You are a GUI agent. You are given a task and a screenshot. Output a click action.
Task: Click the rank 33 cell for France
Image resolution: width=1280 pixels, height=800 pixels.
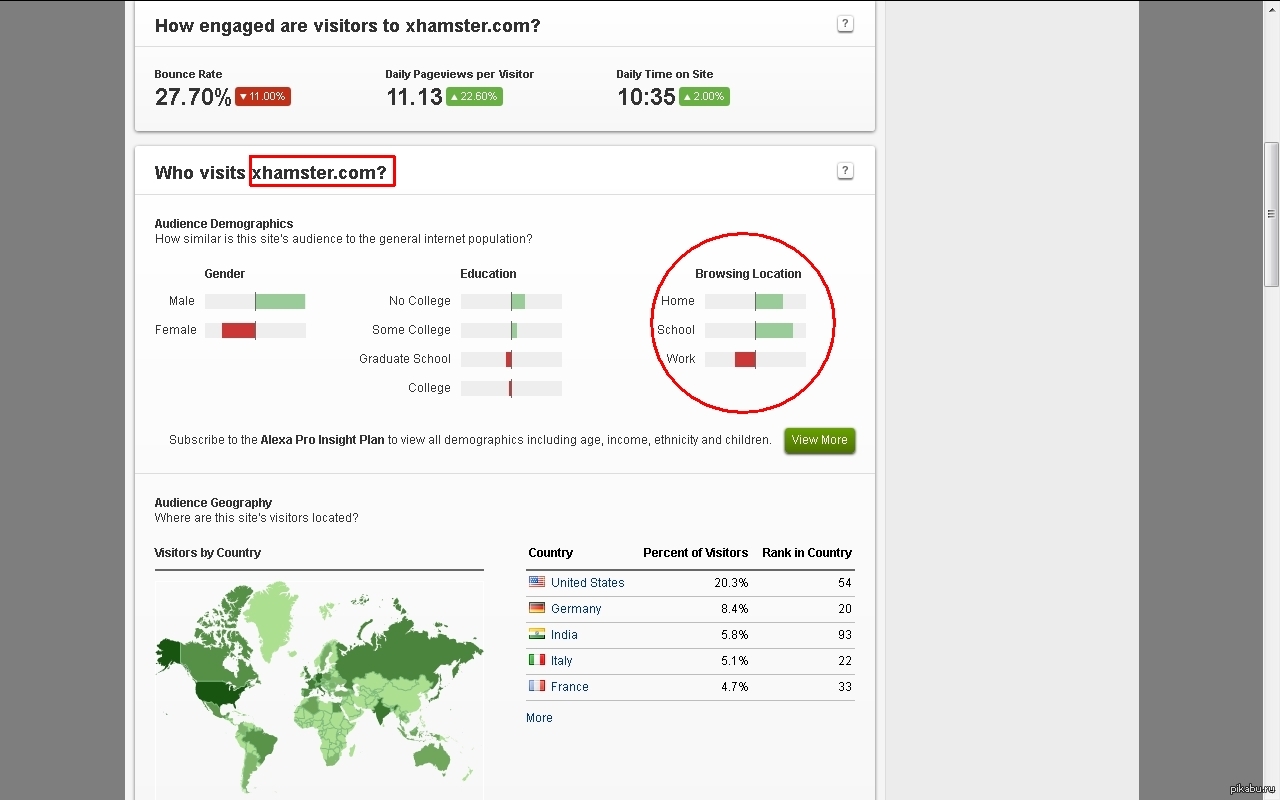(x=845, y=687)
